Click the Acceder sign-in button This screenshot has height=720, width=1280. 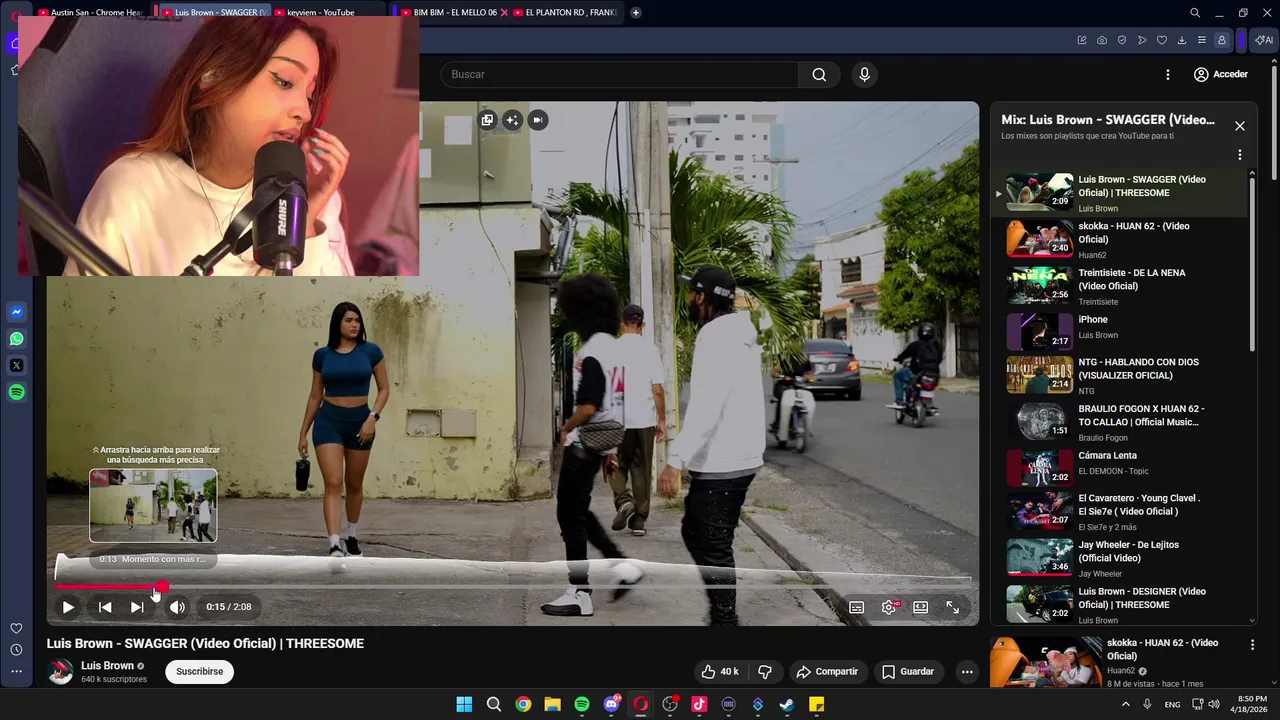1221,74
